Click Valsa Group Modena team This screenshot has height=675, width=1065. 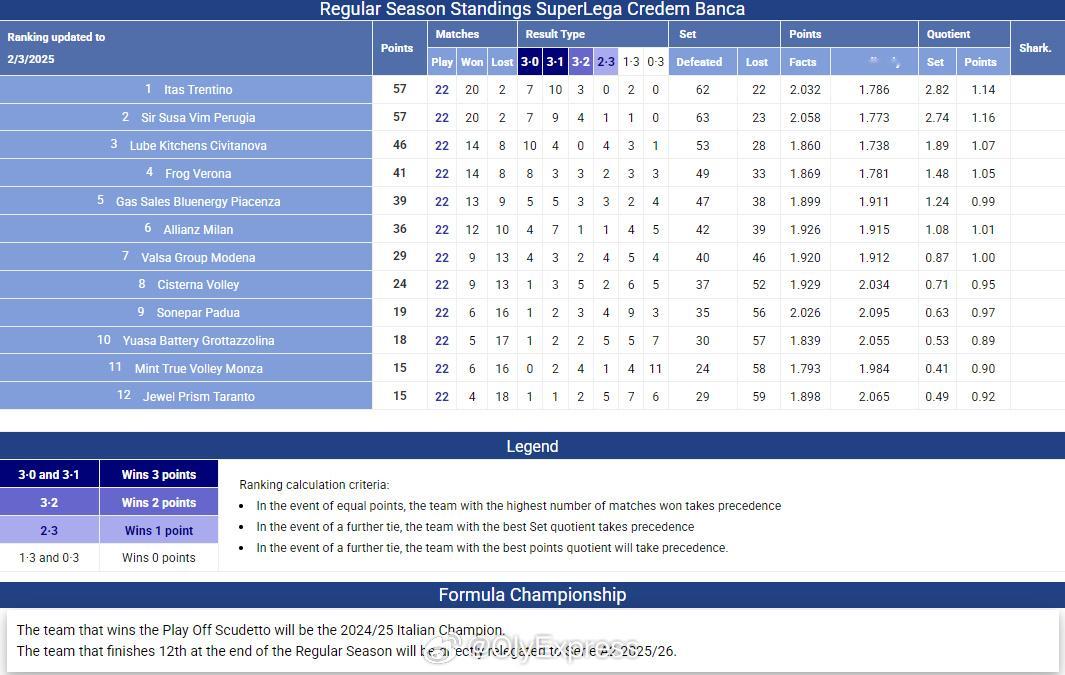pyautogui.click(x=198, y=257)
